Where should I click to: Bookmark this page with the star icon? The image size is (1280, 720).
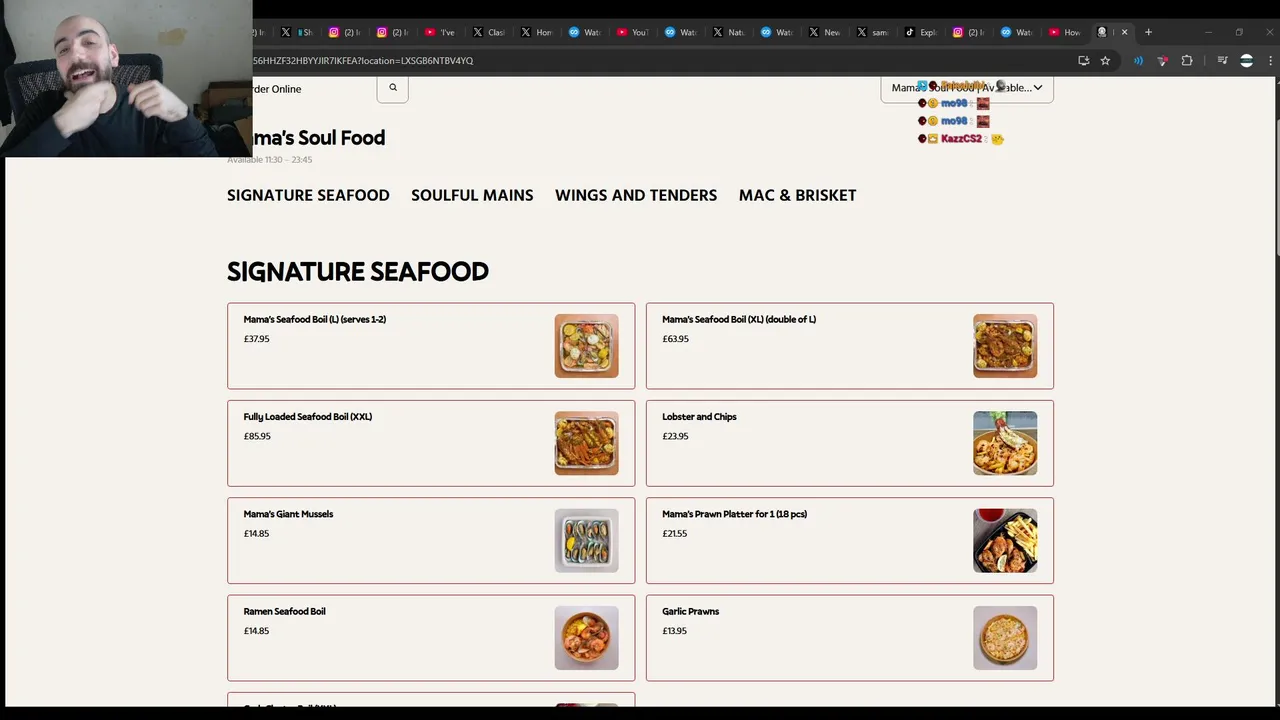(1105, 60)
